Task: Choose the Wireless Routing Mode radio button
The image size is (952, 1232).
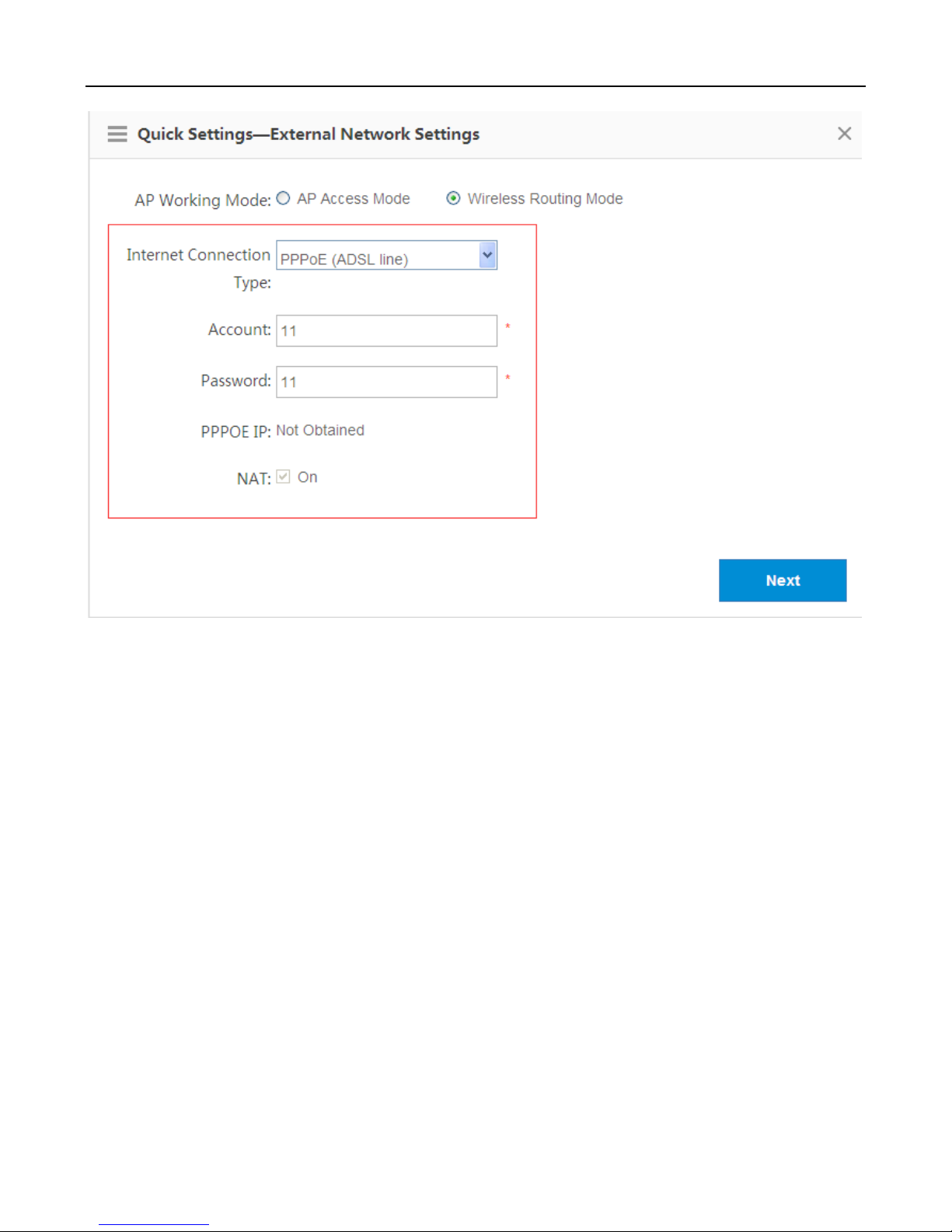Action: click(453, 198)
